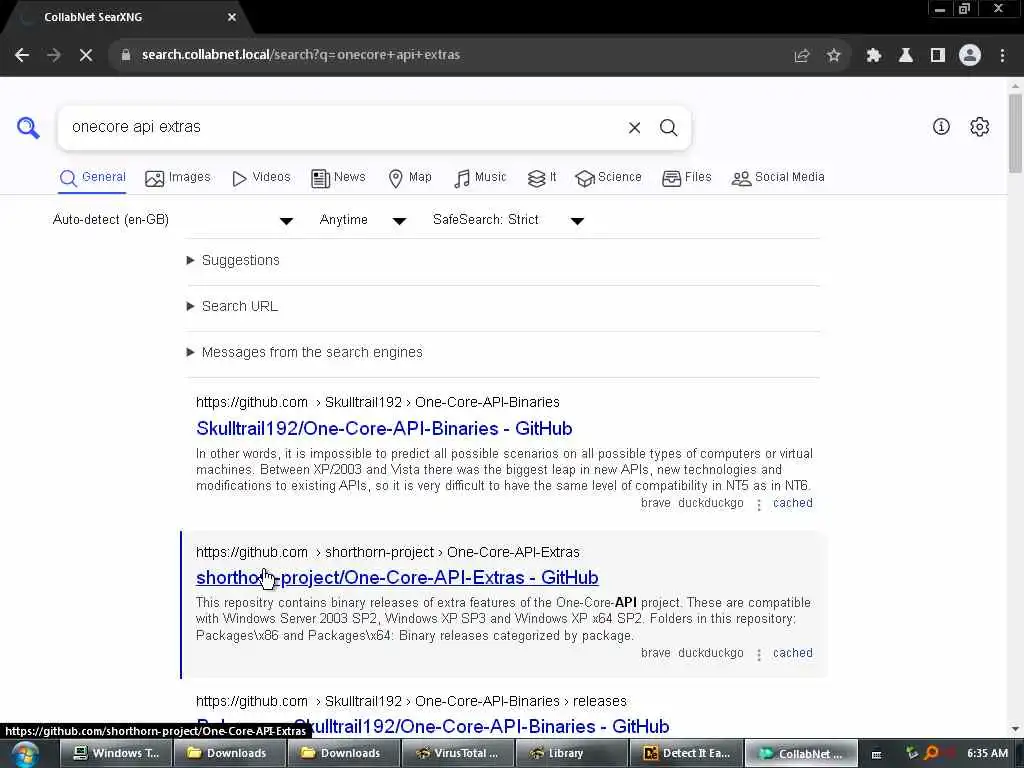
Task: Close the CollabNet SearXNG tab
Action: pos(232,17)
